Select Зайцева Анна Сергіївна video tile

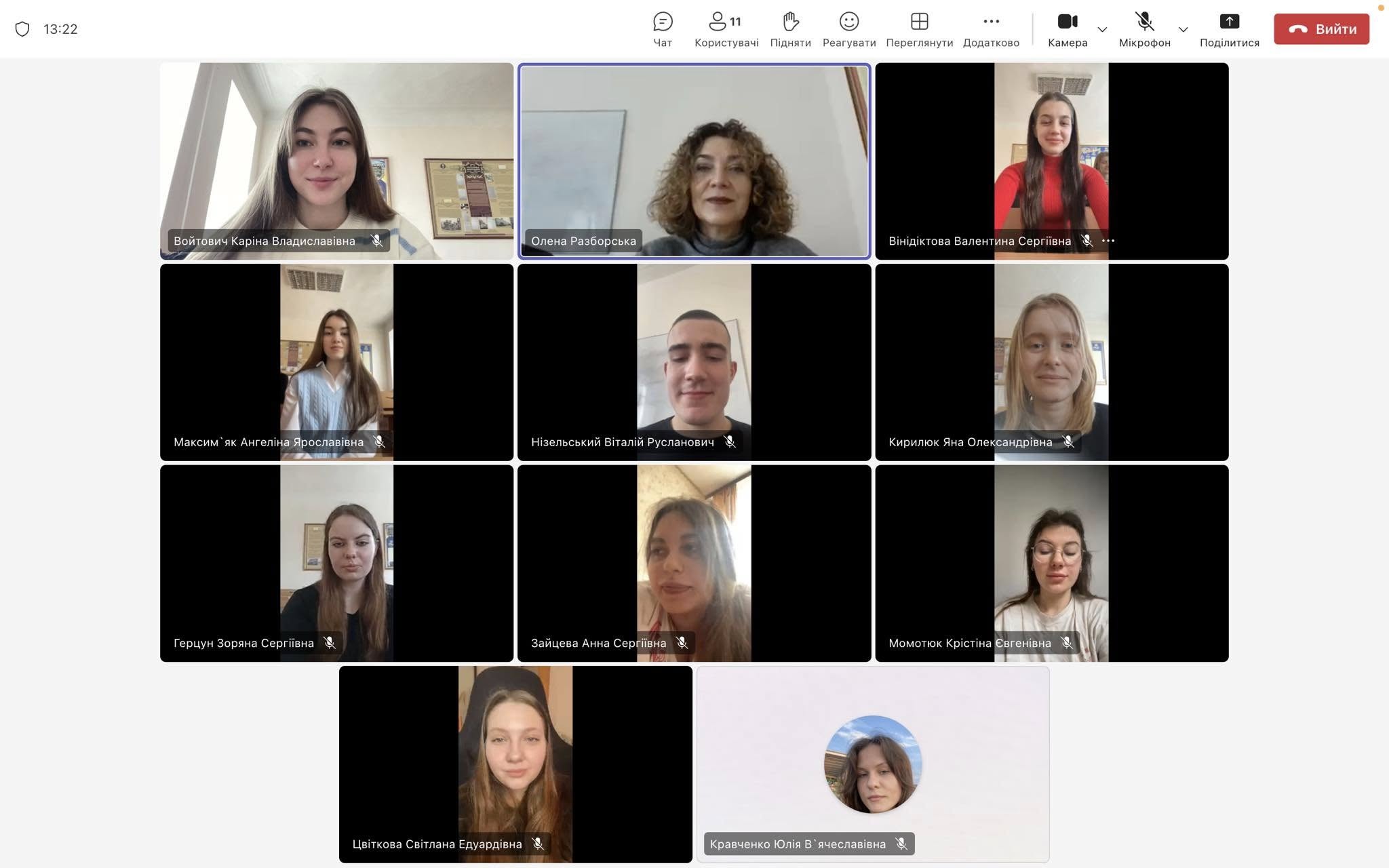[x=694, y=563]
